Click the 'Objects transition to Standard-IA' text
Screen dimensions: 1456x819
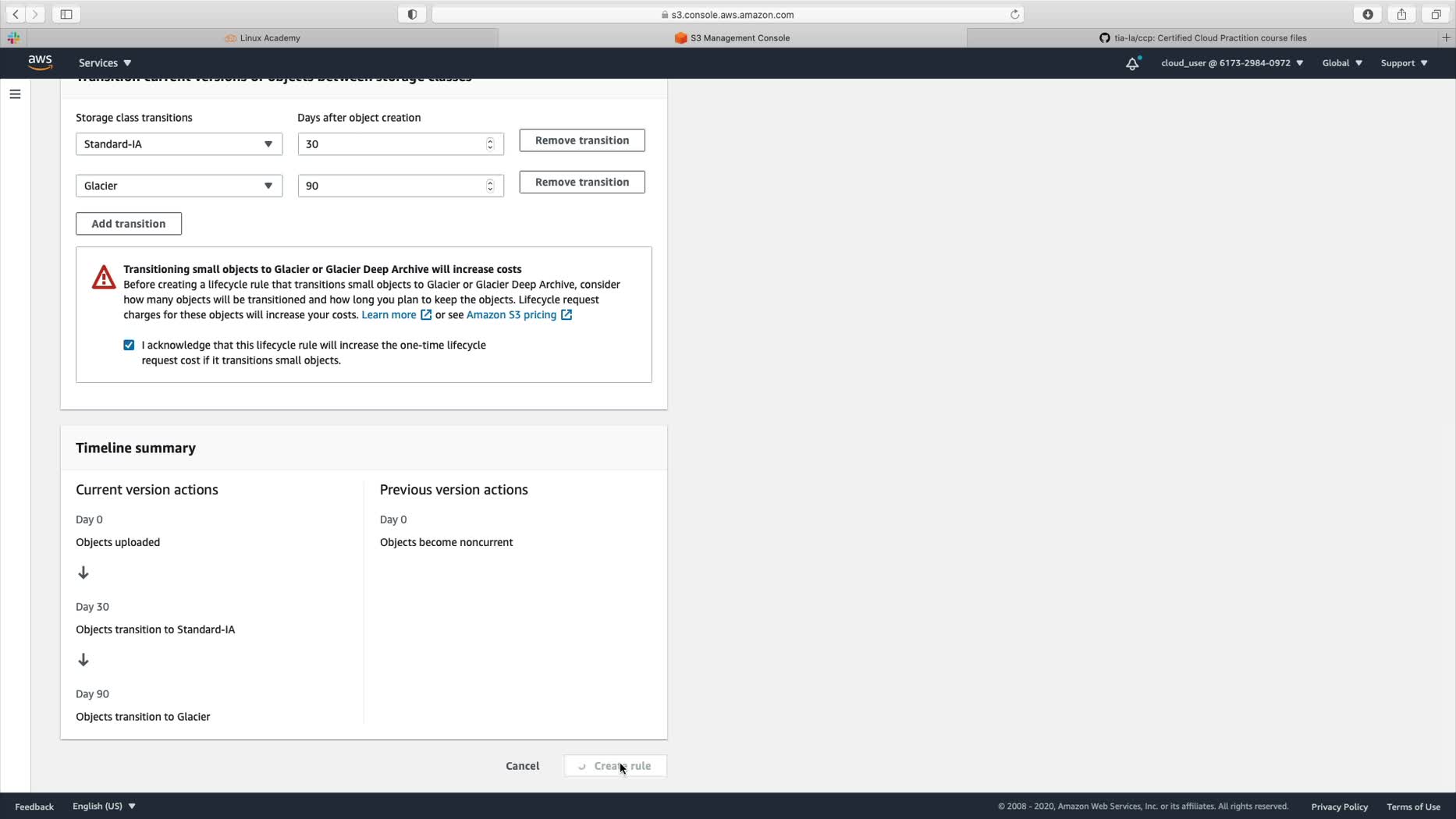click(155, 629)
